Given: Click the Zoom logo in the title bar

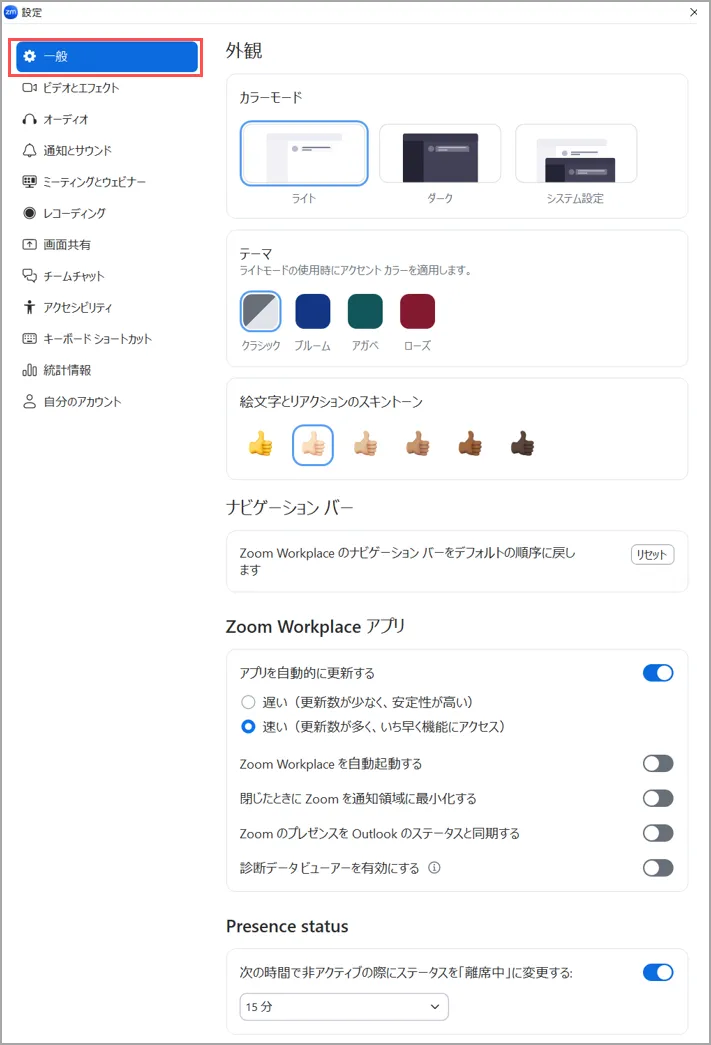Looking at the screenshot, I should coord(11,12).
